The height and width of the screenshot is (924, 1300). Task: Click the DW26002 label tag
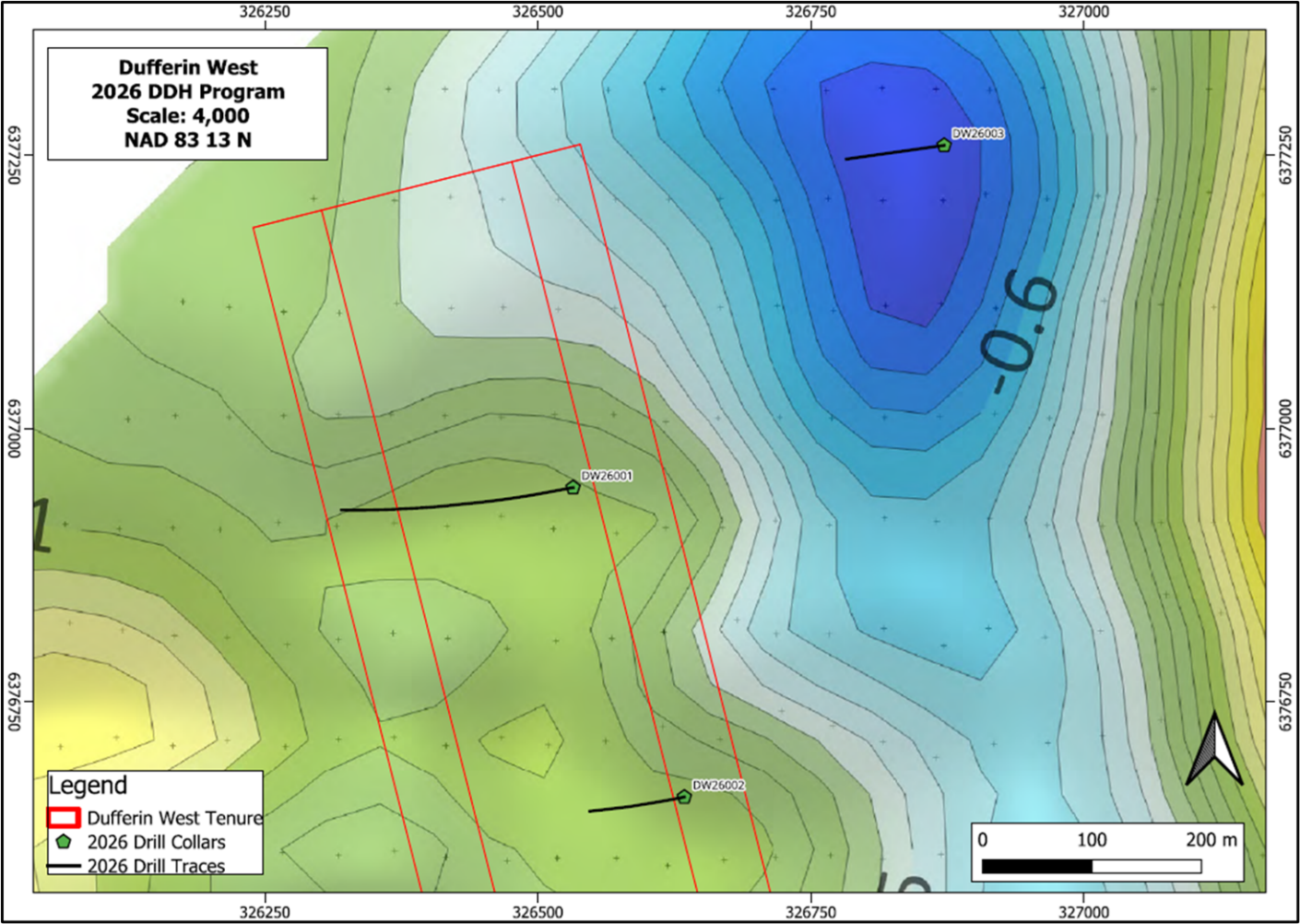pos(720,787)
